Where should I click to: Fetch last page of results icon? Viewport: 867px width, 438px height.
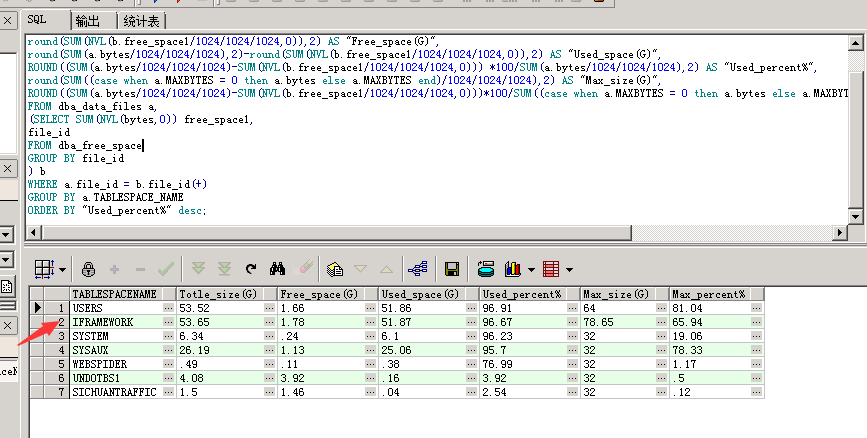(224, 269)
